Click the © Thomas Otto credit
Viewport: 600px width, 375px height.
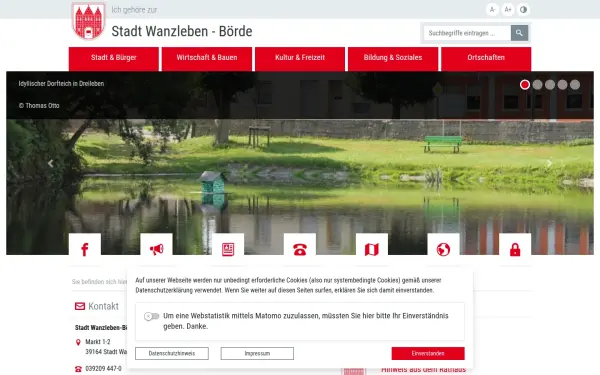[x=39, y=106]
